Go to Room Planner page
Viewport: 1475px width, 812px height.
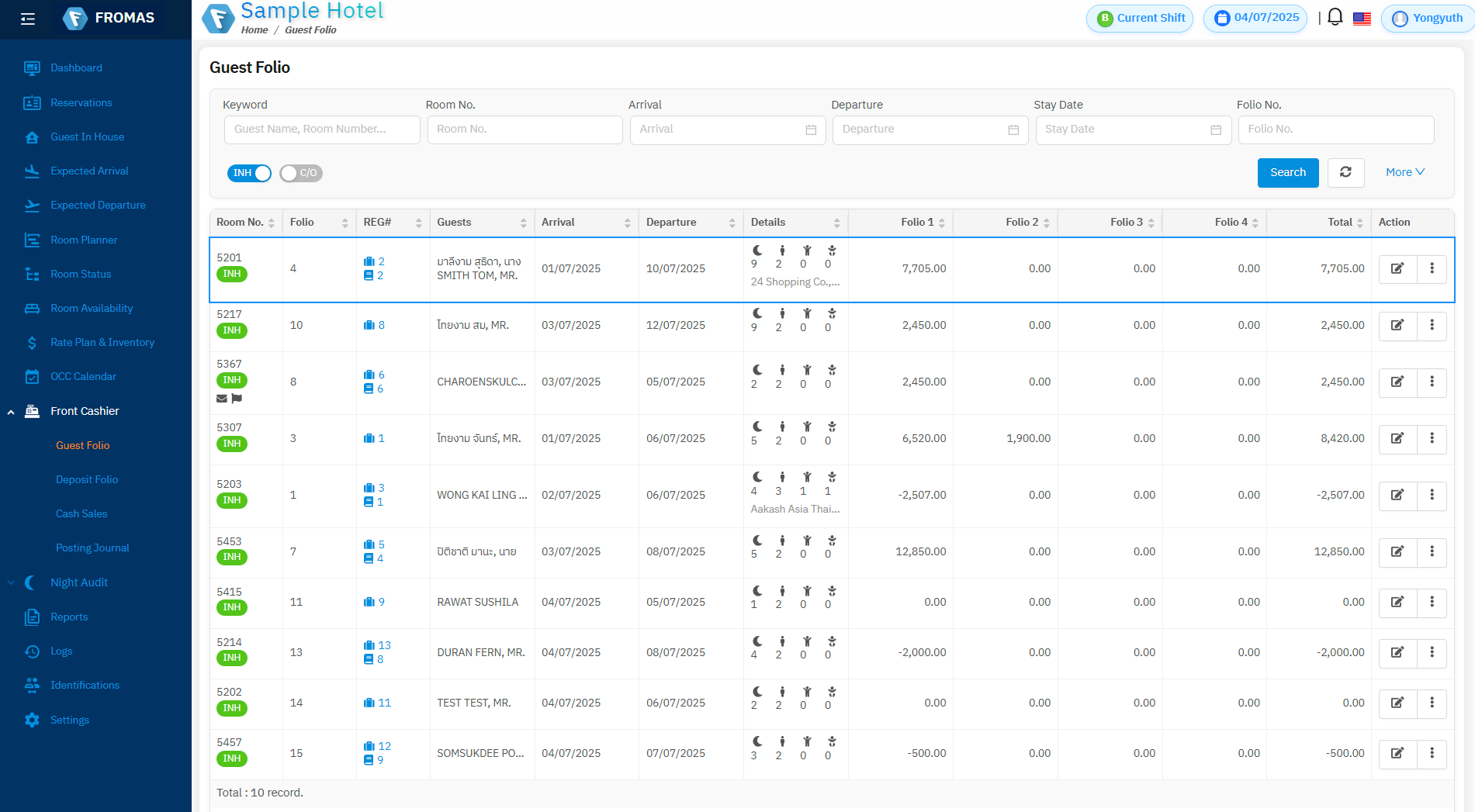coord(84,240)
